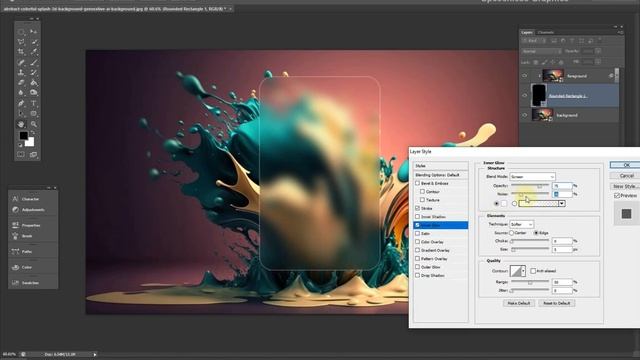Toggle Quick Mask mode icon
640x360 pixels.
pyautogui.click(x=21, y=155)
